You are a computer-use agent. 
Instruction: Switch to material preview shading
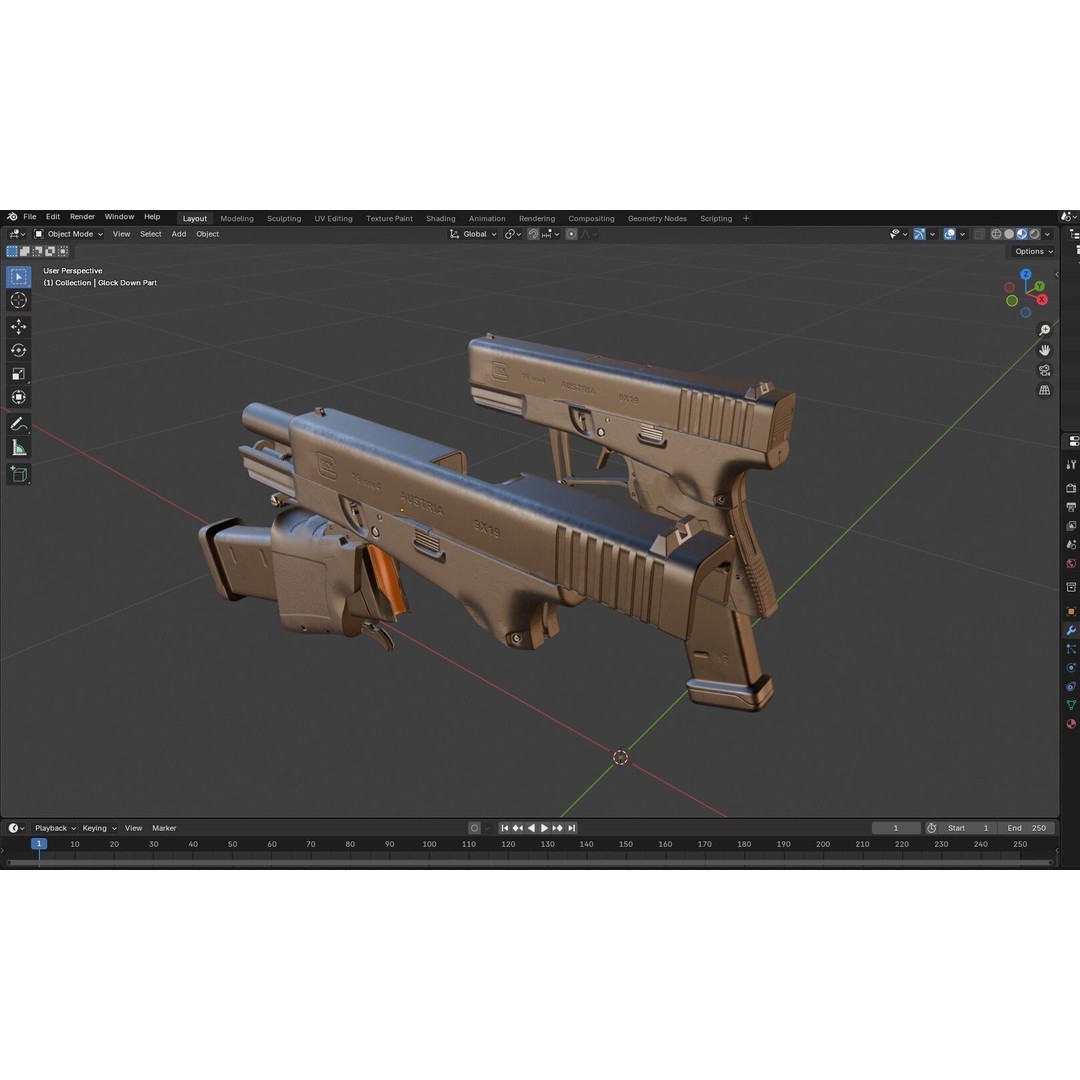point(1022,234)
